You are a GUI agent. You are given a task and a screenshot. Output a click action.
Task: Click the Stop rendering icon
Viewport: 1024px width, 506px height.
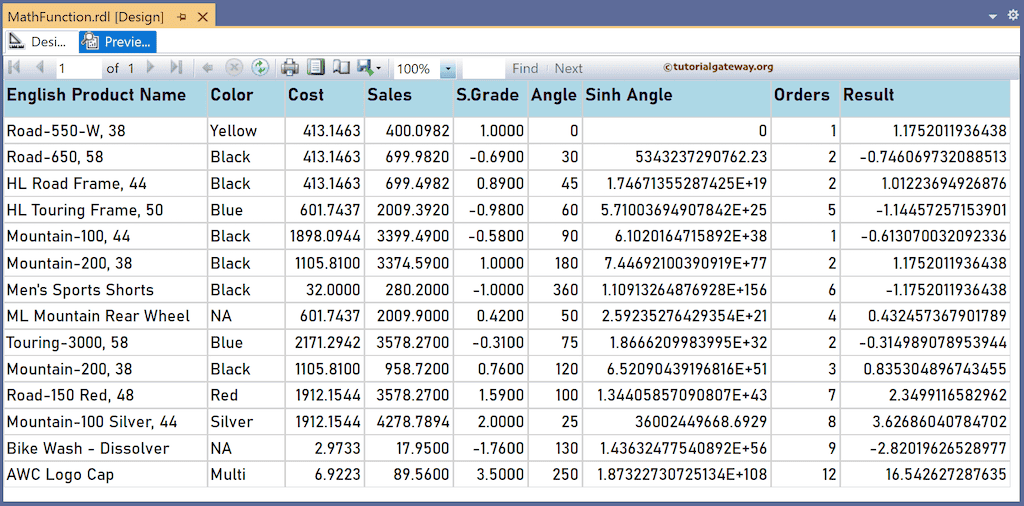234,68
